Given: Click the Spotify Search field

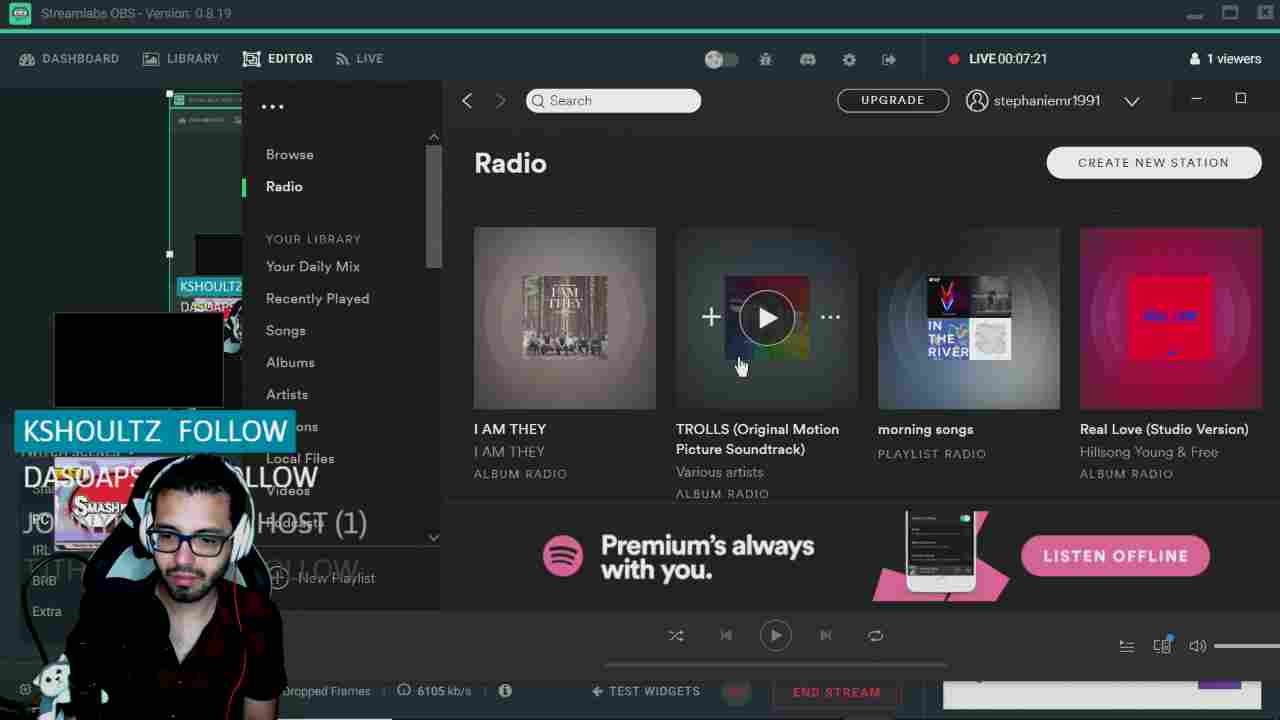Looking at the screenshot, I should [x=613, y=100].
